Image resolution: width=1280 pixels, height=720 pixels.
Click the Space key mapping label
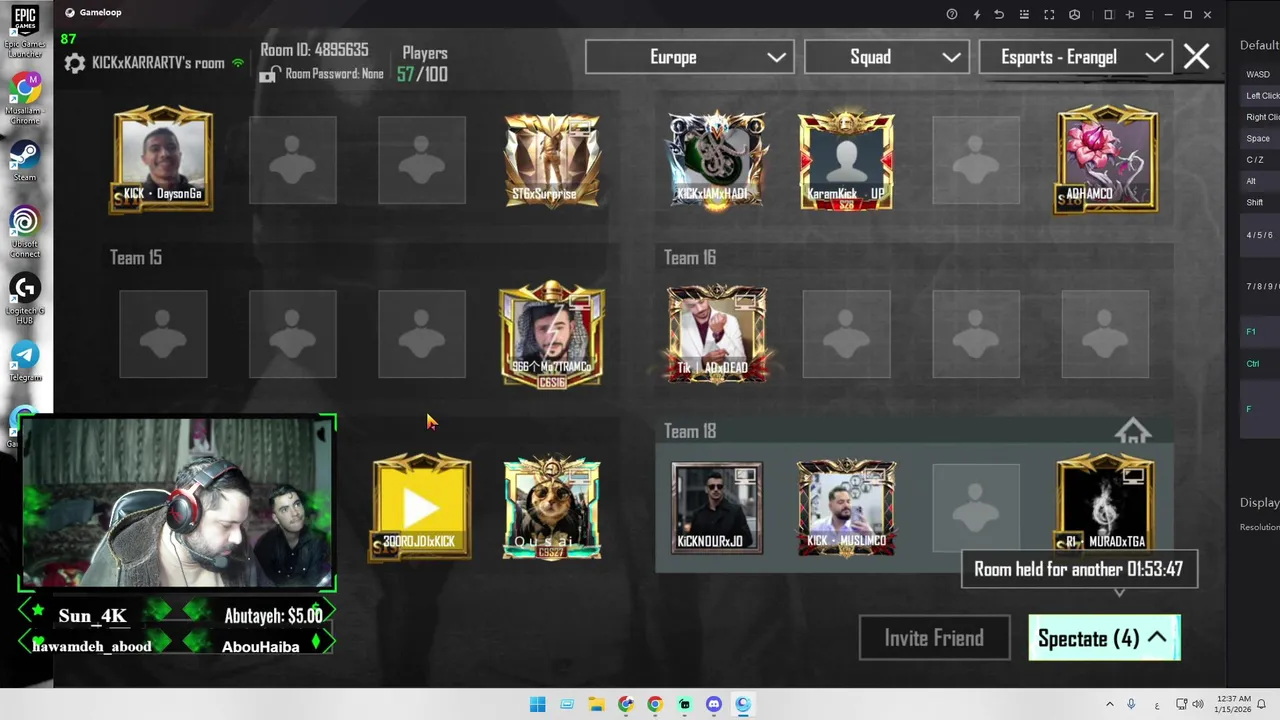pos(1258,138)
